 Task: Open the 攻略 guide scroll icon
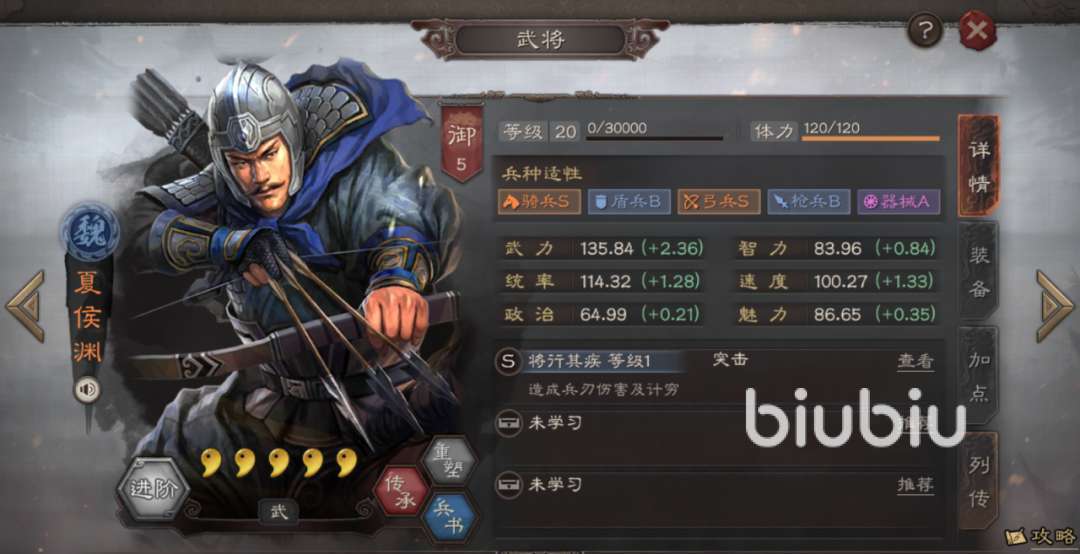click(1040, 536)
